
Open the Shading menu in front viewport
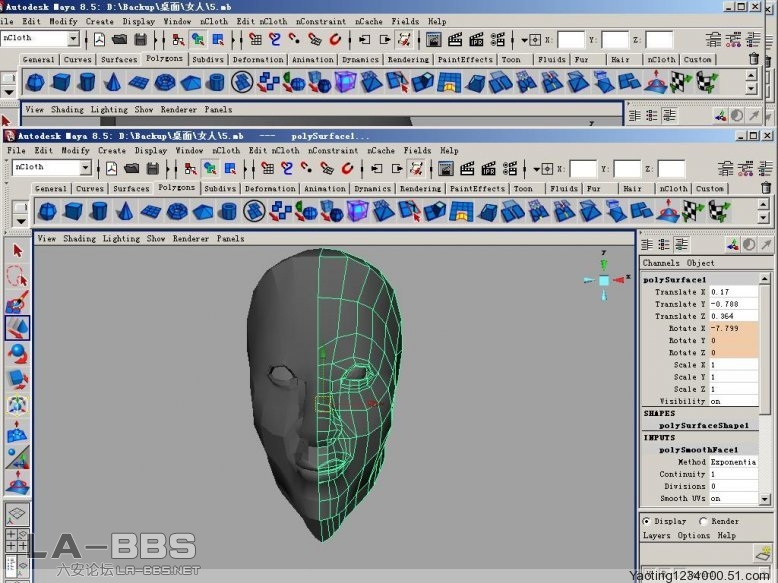pos(79,239)
